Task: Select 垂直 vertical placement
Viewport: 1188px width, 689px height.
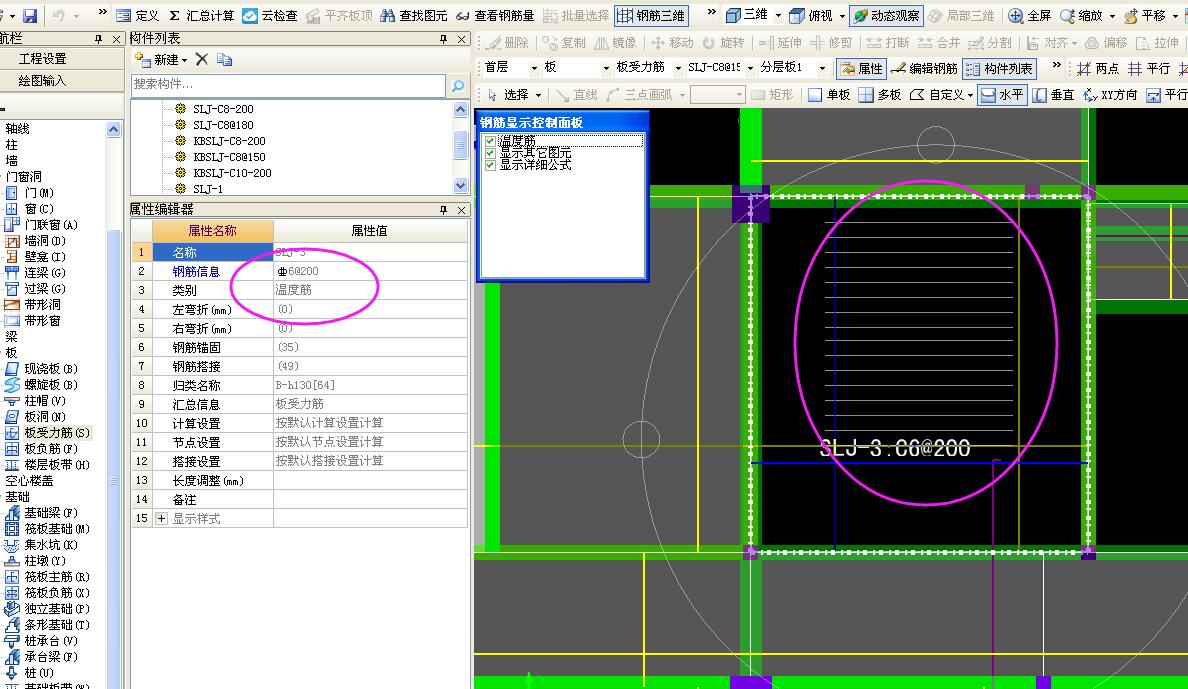Action: [1053, 95]
